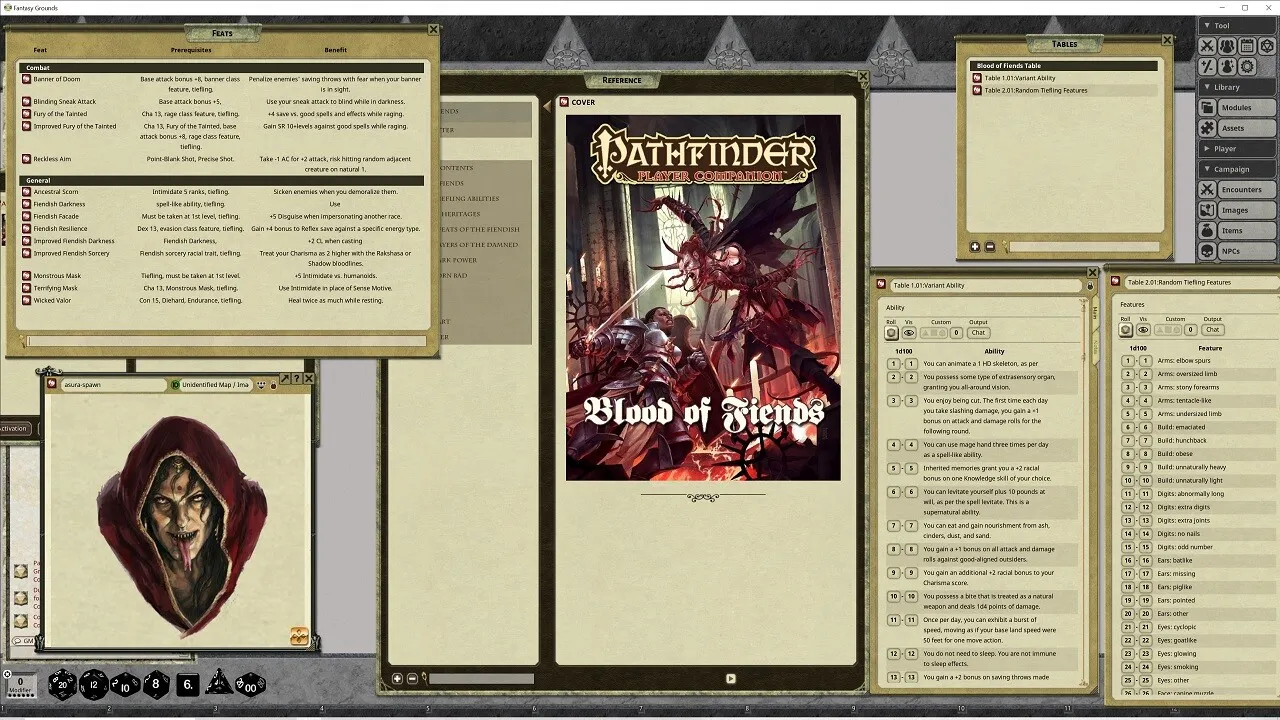This screenshot has width=1280, height=720.
Task: Toggle visibility eye in Random Tiefling Features table
Action: (x=1143, y=330)
